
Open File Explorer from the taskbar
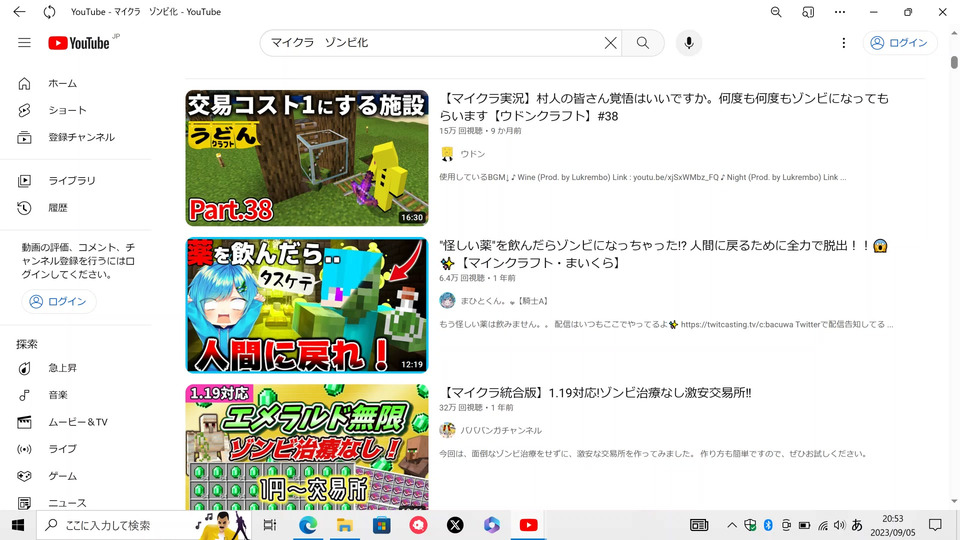point(345,525)
